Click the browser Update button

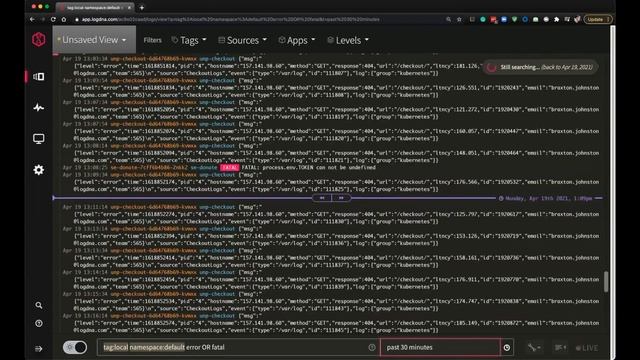[x=598, y=19]
